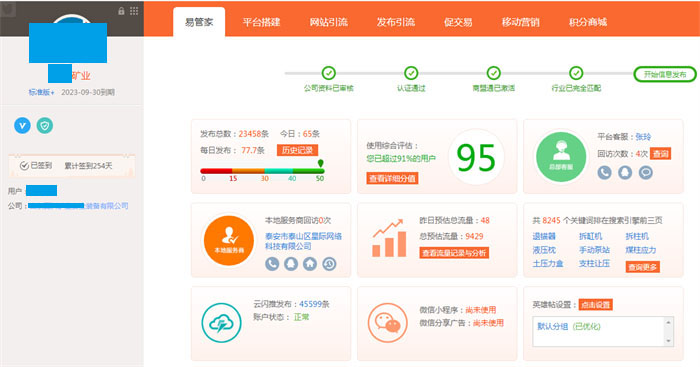Go to the 发布引流 tab
The height and width of the screenshot is (367, 700).
tap(396, 22)
